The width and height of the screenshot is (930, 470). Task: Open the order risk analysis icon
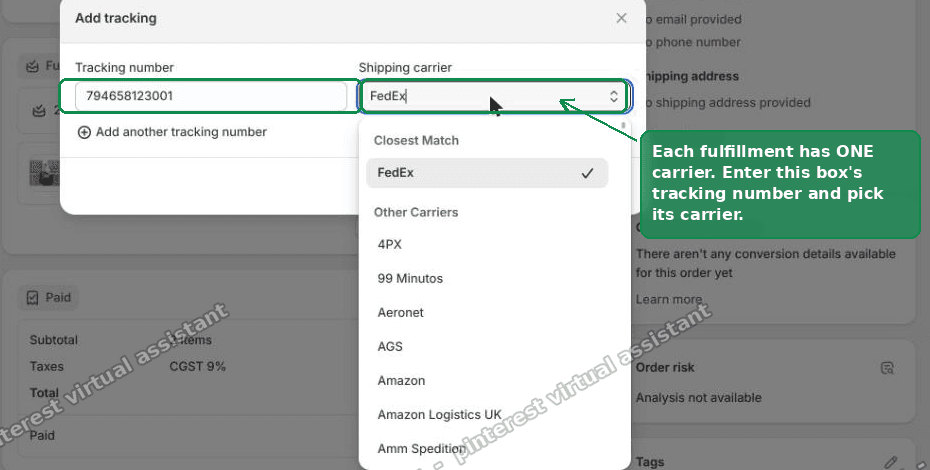click(887, 368)
